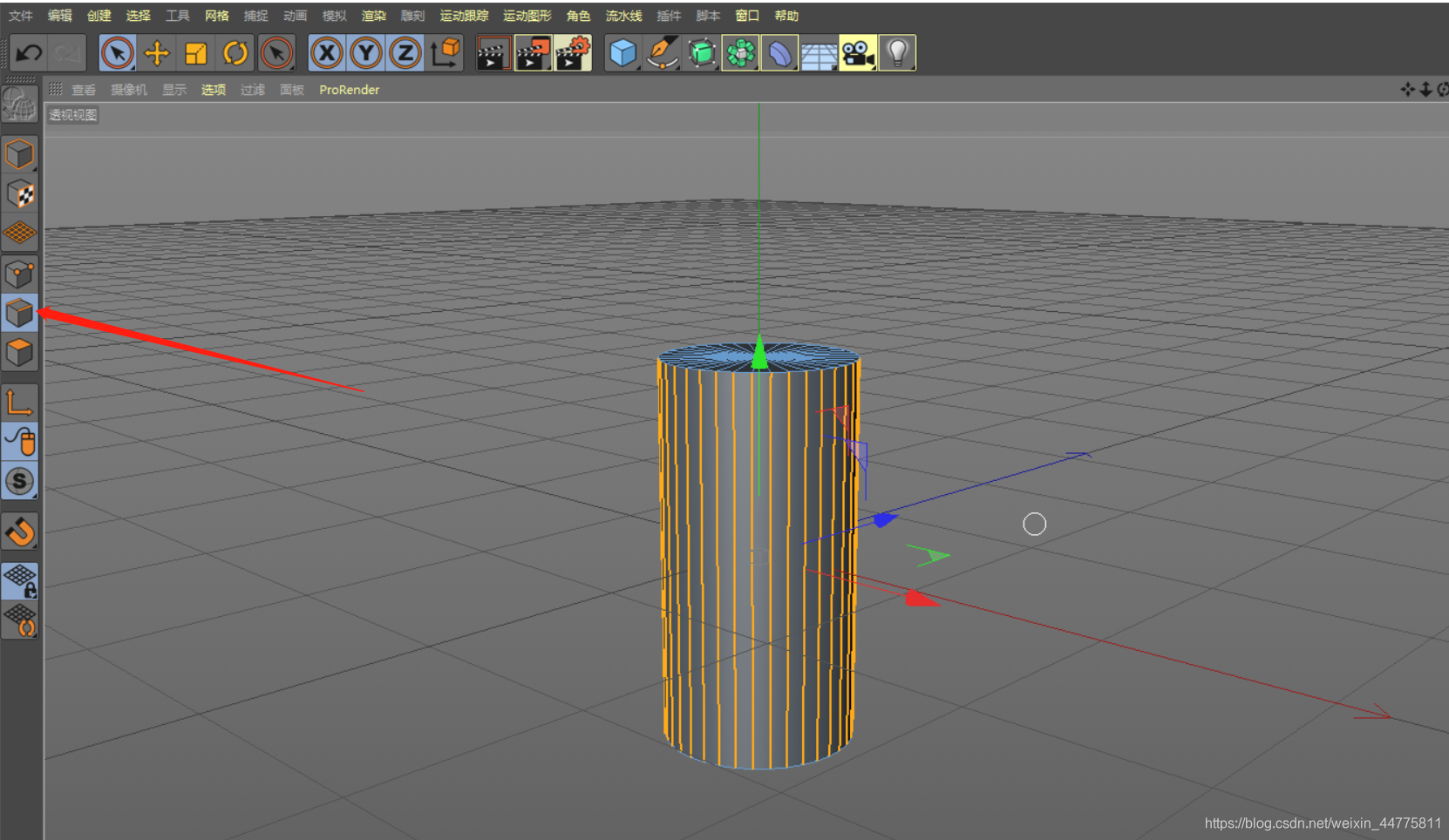
Task: Select Edges mode in left palette
Action: (19, 314)
